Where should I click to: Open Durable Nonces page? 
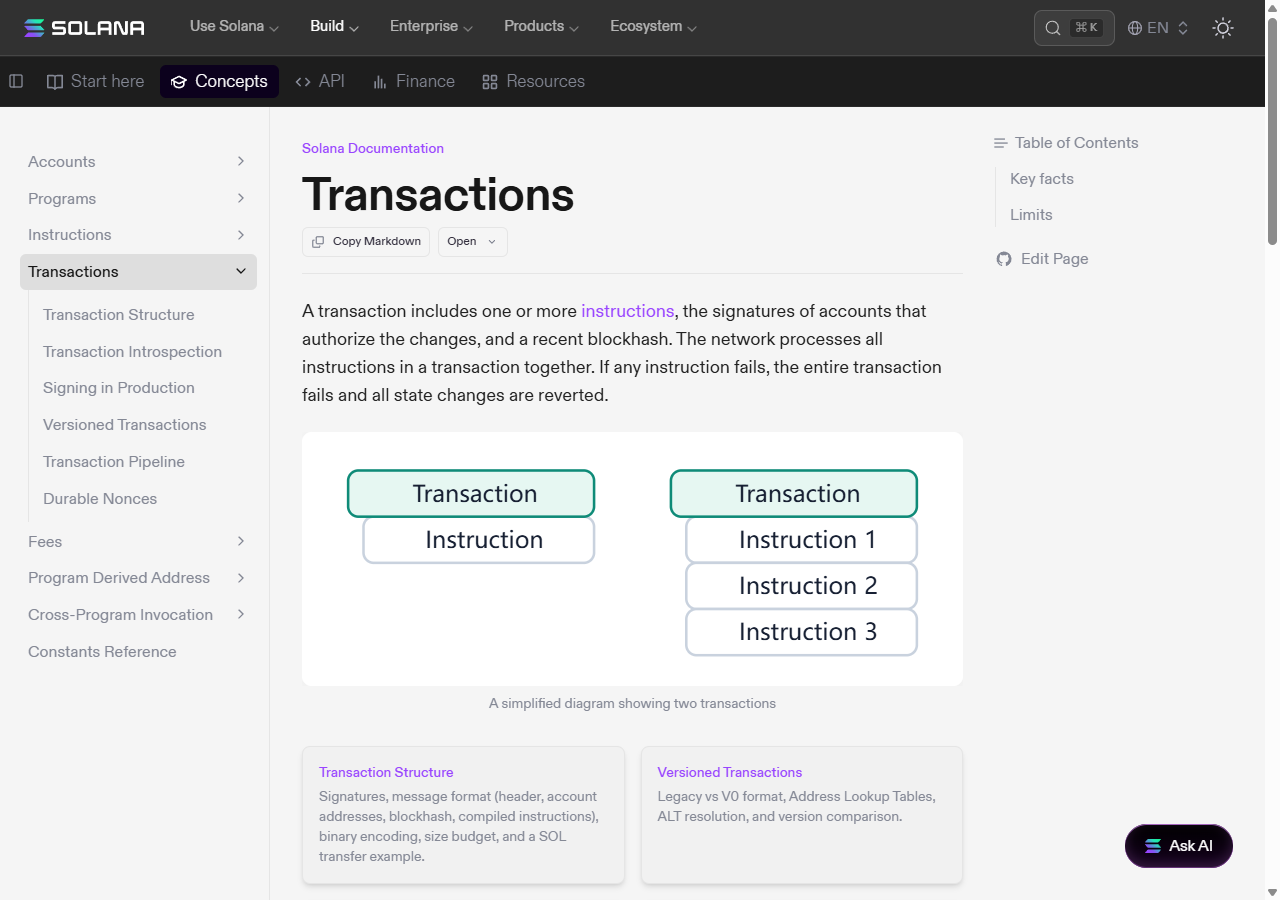pos(100,499)
